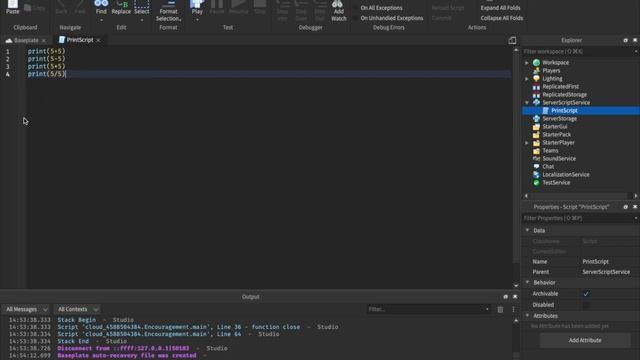Open the Find dropdown arrow
640x360 pixels.
point(101,20)
